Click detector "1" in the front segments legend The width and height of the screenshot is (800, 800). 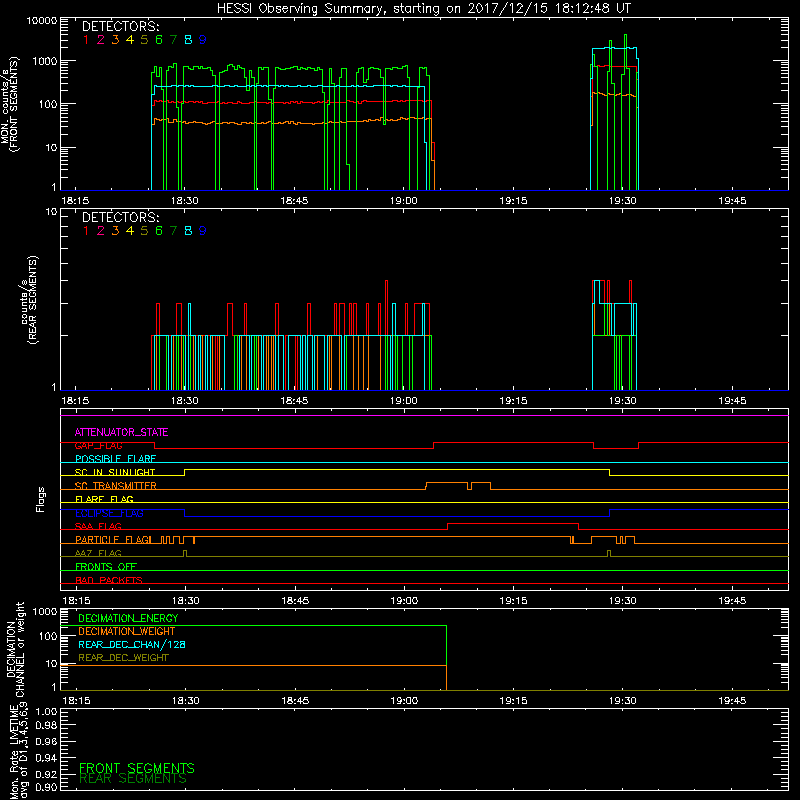pyautogui.click(x=86, y=40)
